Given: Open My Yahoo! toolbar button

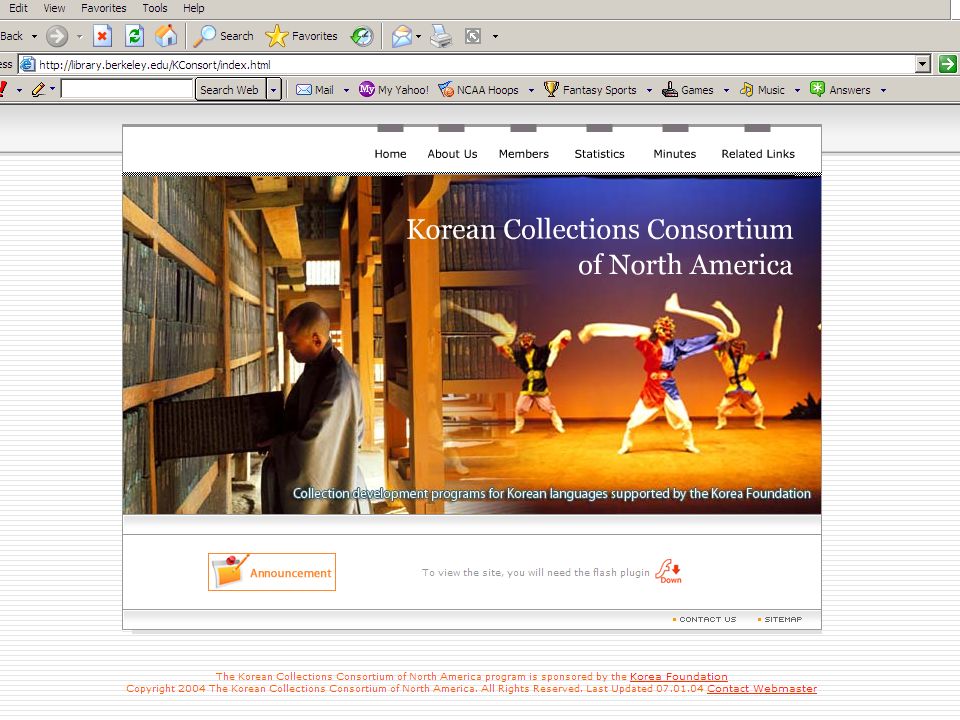Looking at the screenshot, I should tap(394, 90).
